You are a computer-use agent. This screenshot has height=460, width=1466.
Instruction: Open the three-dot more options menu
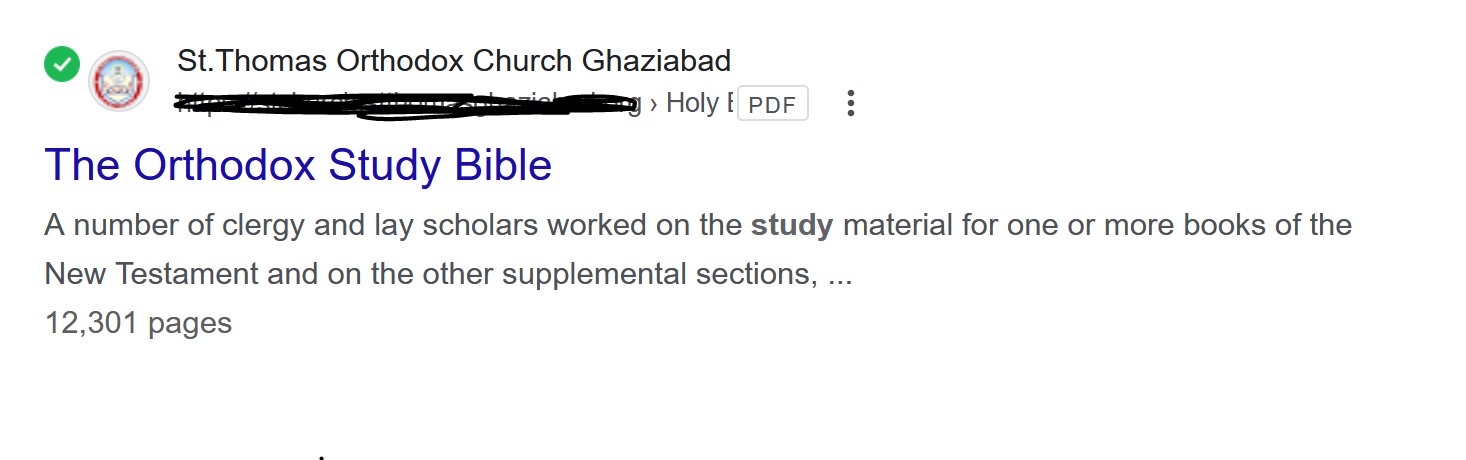pos(850,103)
